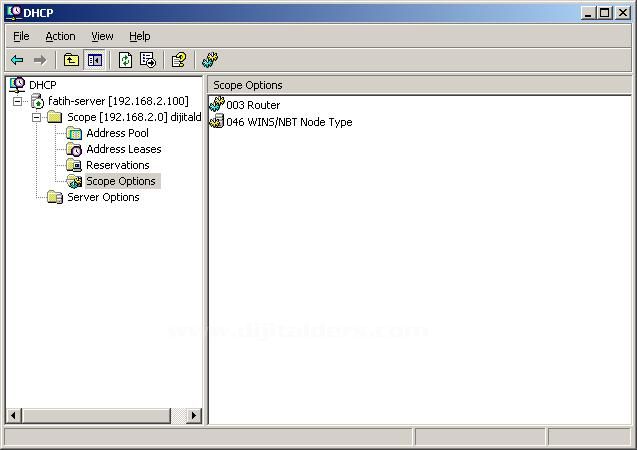Image resolution: width=637 pixels, height=450 pixels.
Task: Click the Refresh toolbar icon
Action: 125,60
